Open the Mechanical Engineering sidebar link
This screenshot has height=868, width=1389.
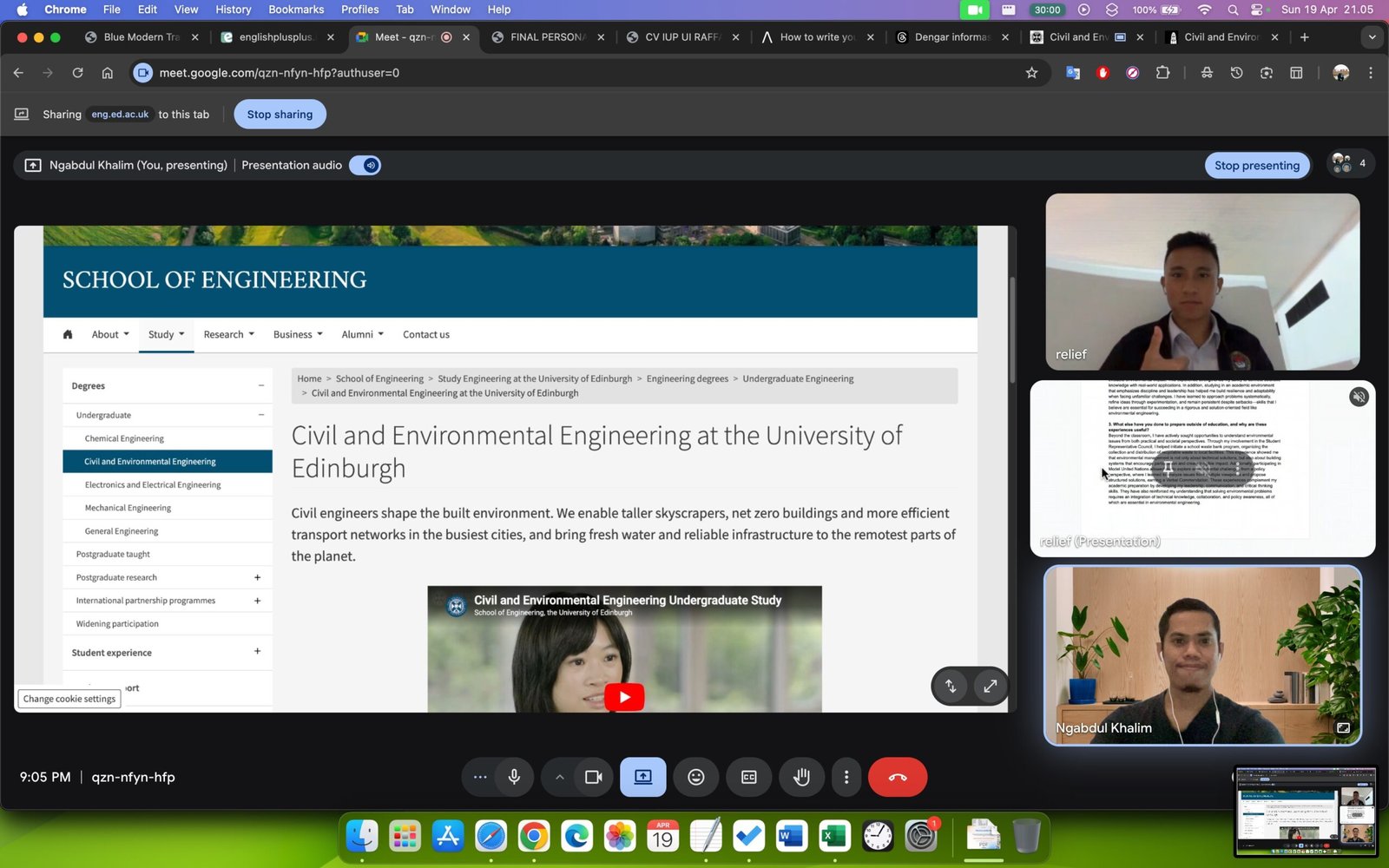tap(128, 508)
